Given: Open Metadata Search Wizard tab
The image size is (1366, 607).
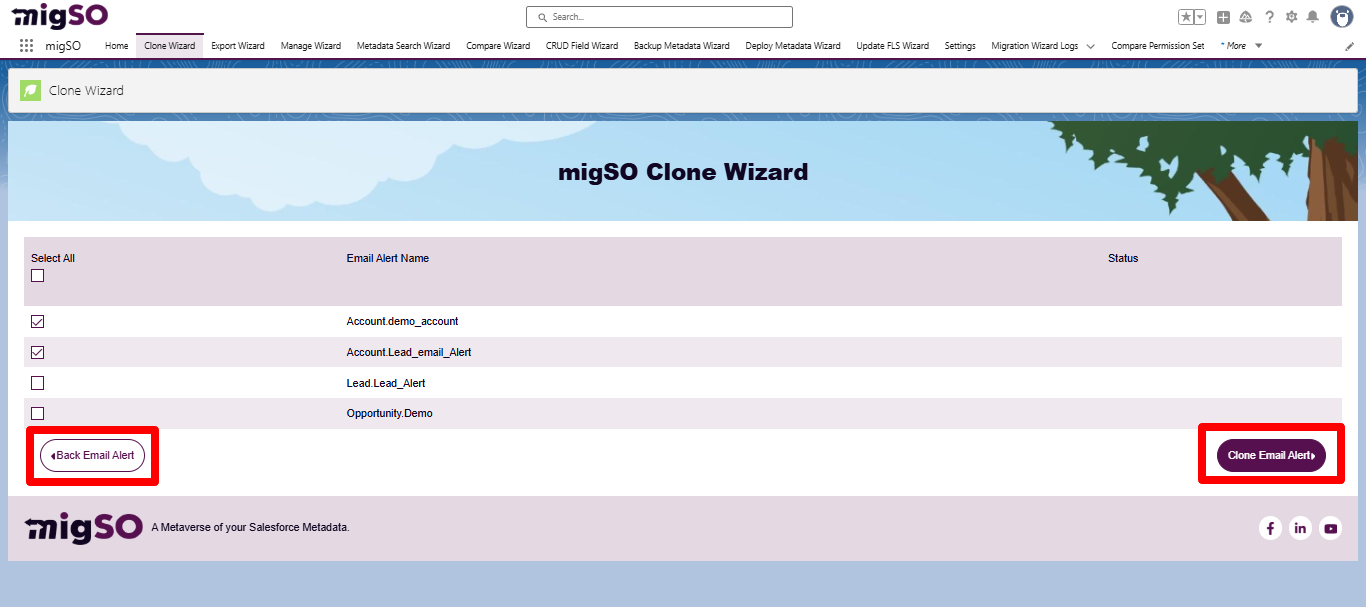Looking at the screenshot, I should [x=404, y=46].
